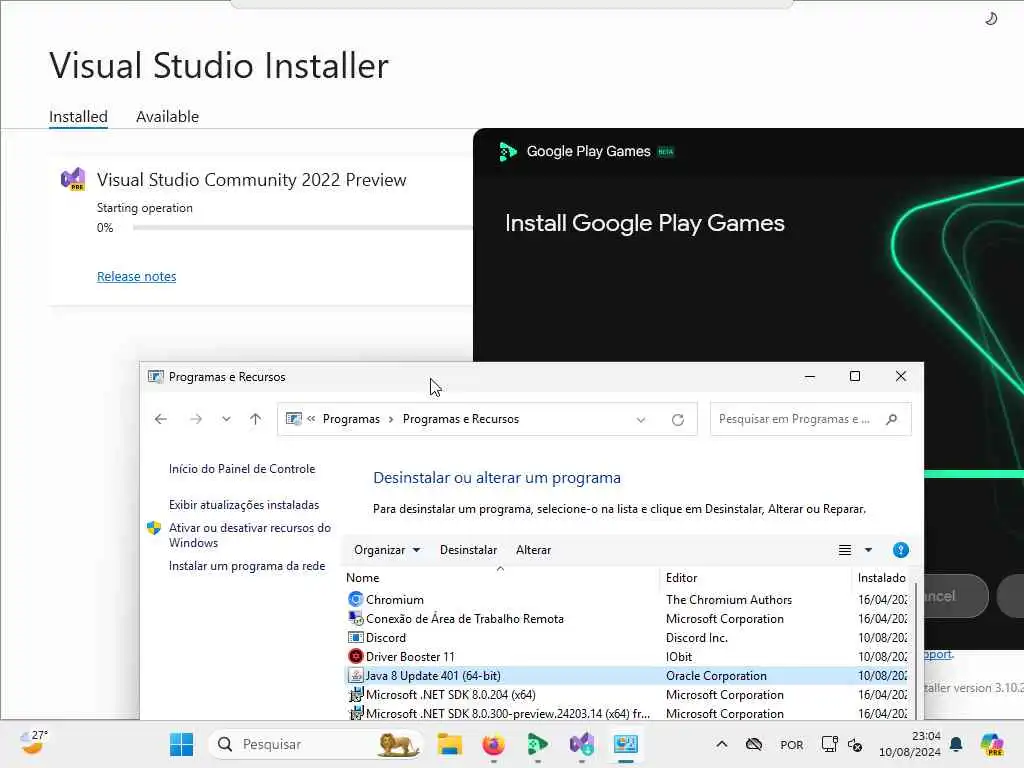Image resolution: width=1024 pixels, height=768 pixels.
Task: Click the view layout list icon
Action: pos(844,550)
